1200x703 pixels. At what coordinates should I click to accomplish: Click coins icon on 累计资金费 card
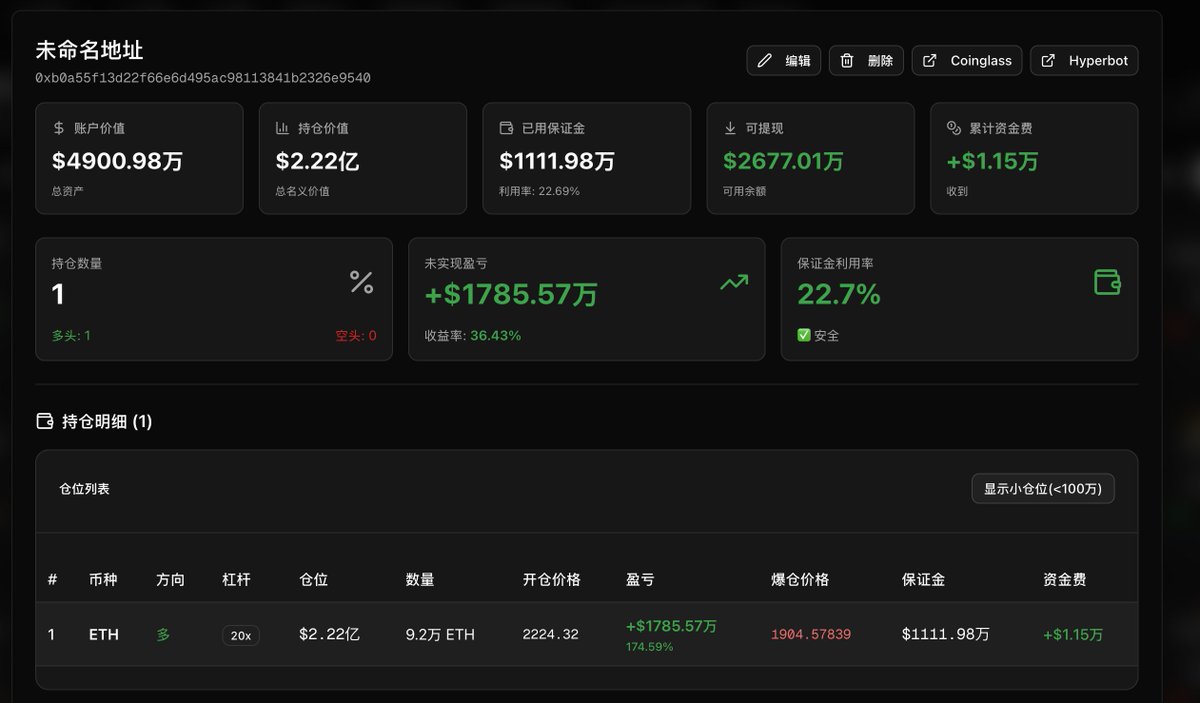point(953,129)
